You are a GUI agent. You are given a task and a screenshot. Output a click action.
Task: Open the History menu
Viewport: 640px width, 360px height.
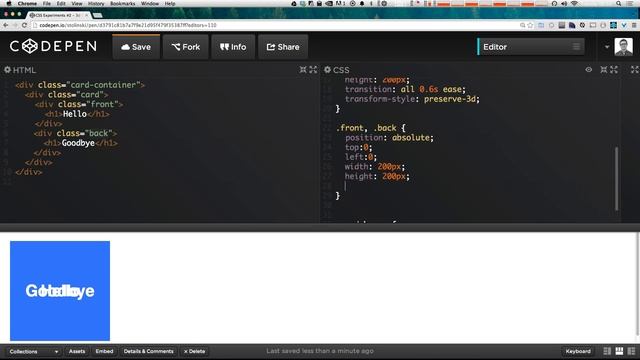pos(96,4)
